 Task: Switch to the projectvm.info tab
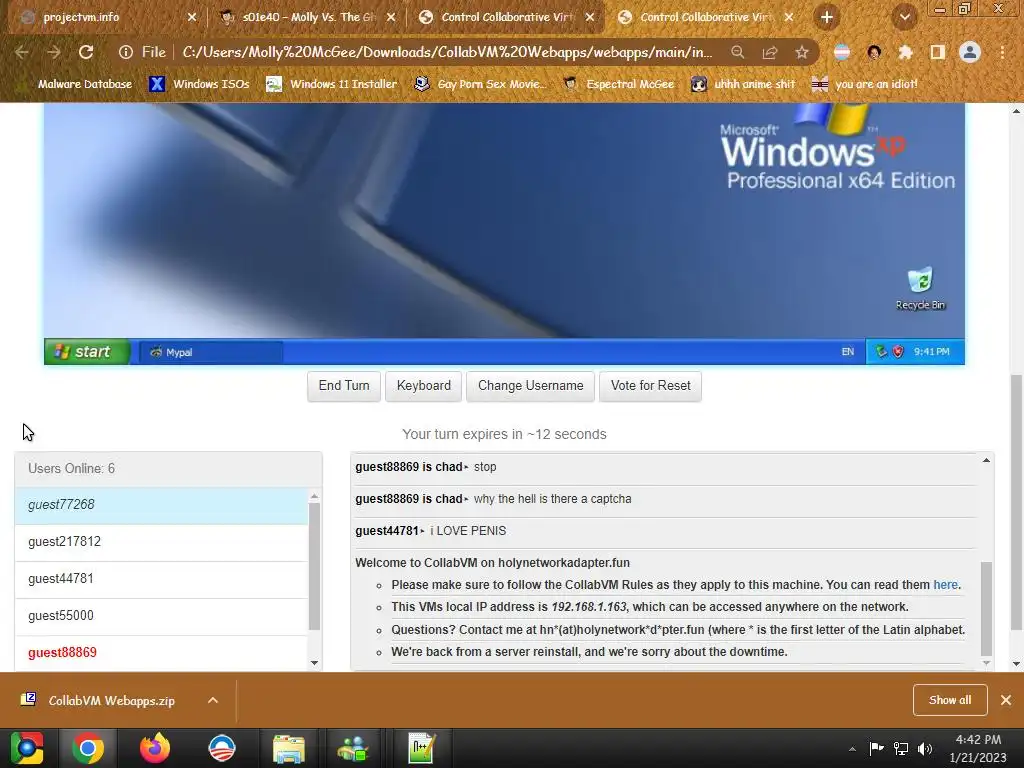[x=104, y=17]
